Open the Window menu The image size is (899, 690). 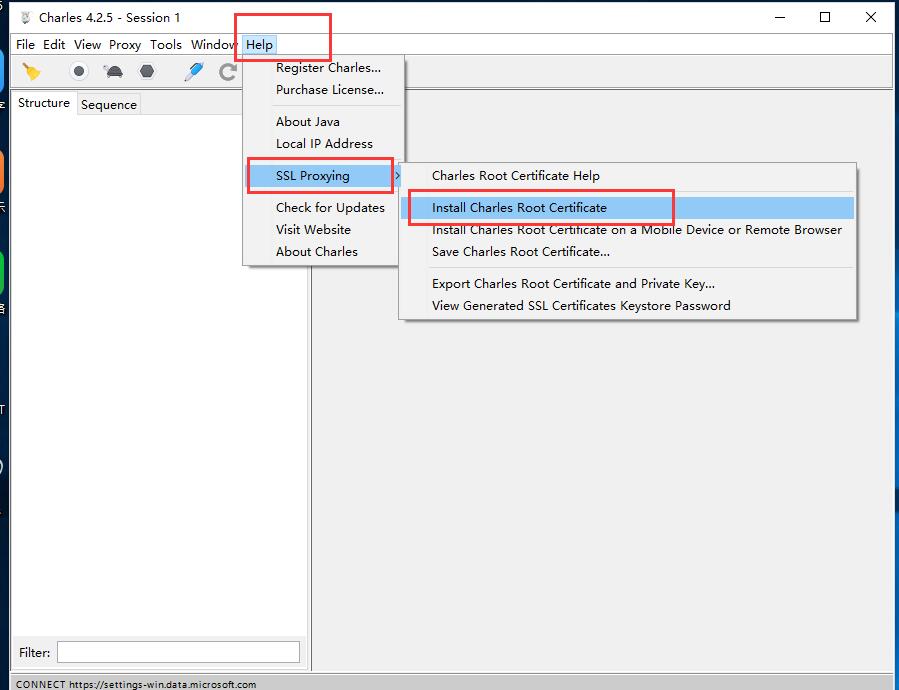coord(214,45)
